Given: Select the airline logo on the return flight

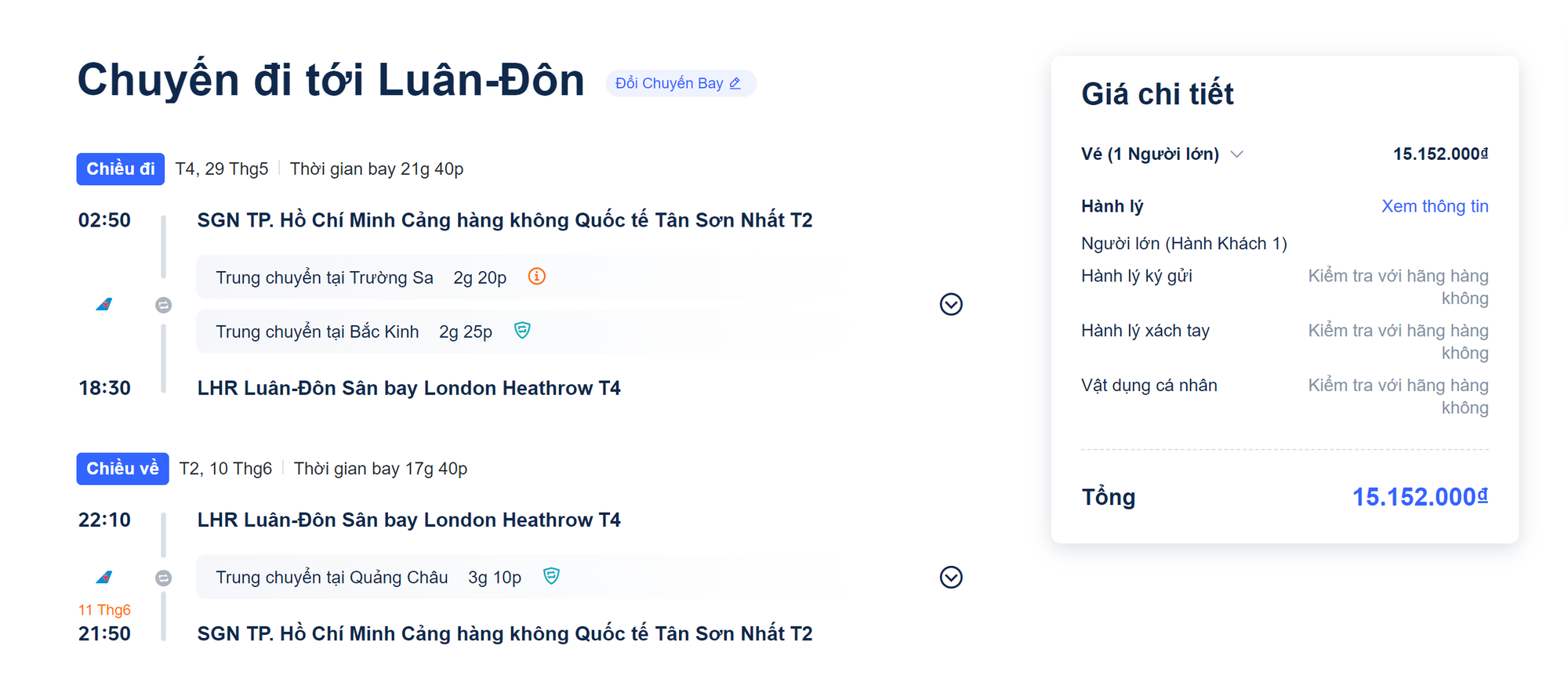Looking at the screenshot, I should point(104,578).
